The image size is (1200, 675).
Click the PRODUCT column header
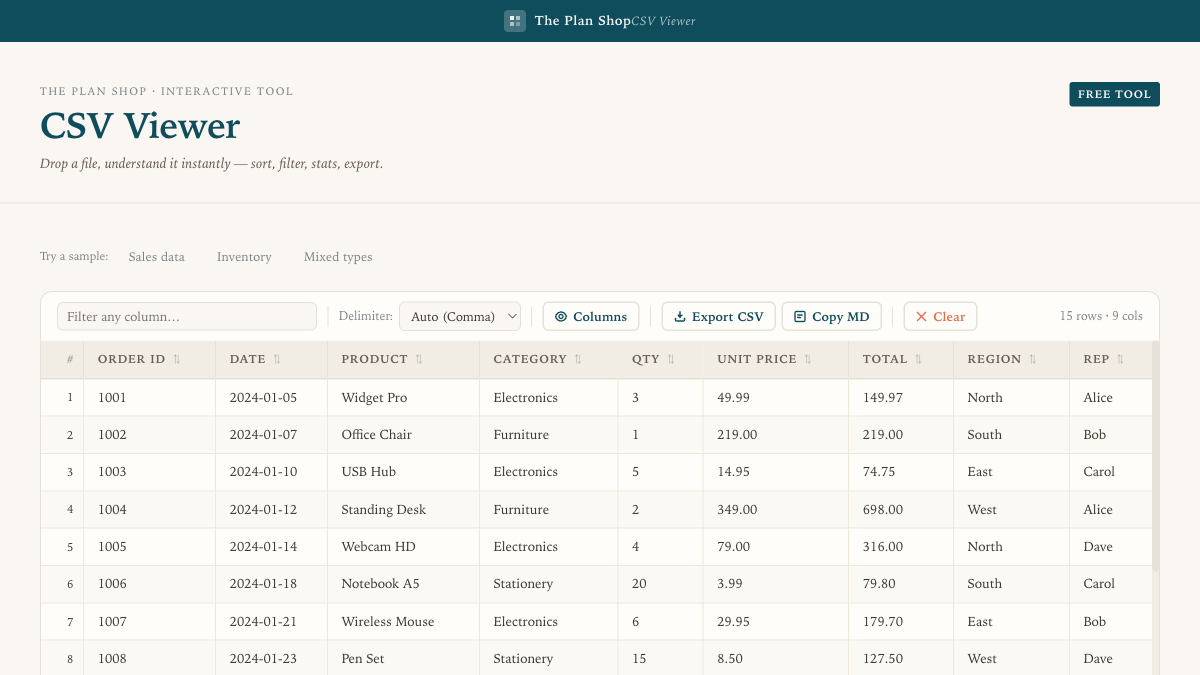pyautogui.click(x=403, y=359)
